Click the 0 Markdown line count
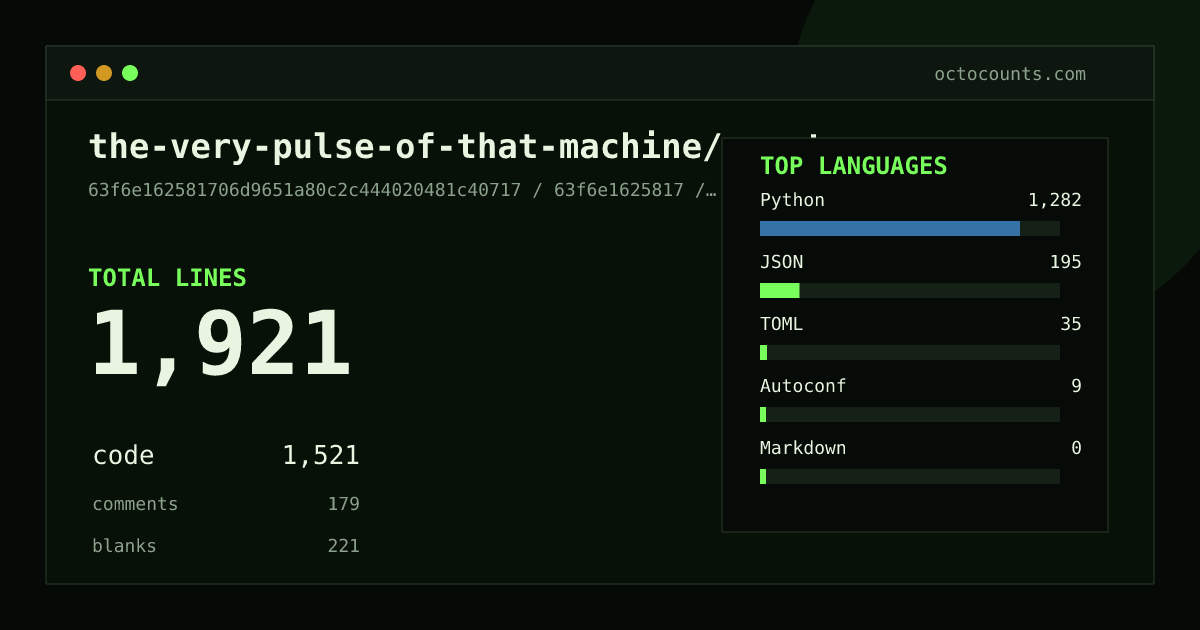Viewport: 1200px width, 630px height. 1076,448
